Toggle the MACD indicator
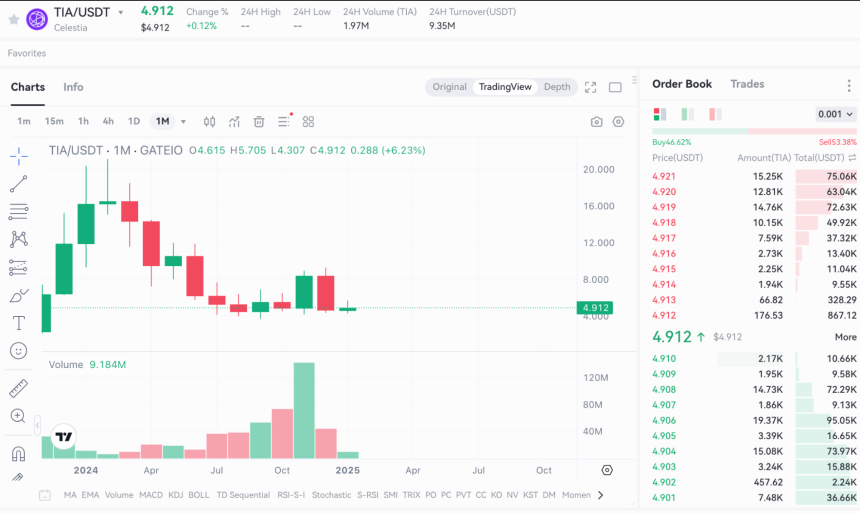This screenshot has width=860, height=514. point(151,495)
